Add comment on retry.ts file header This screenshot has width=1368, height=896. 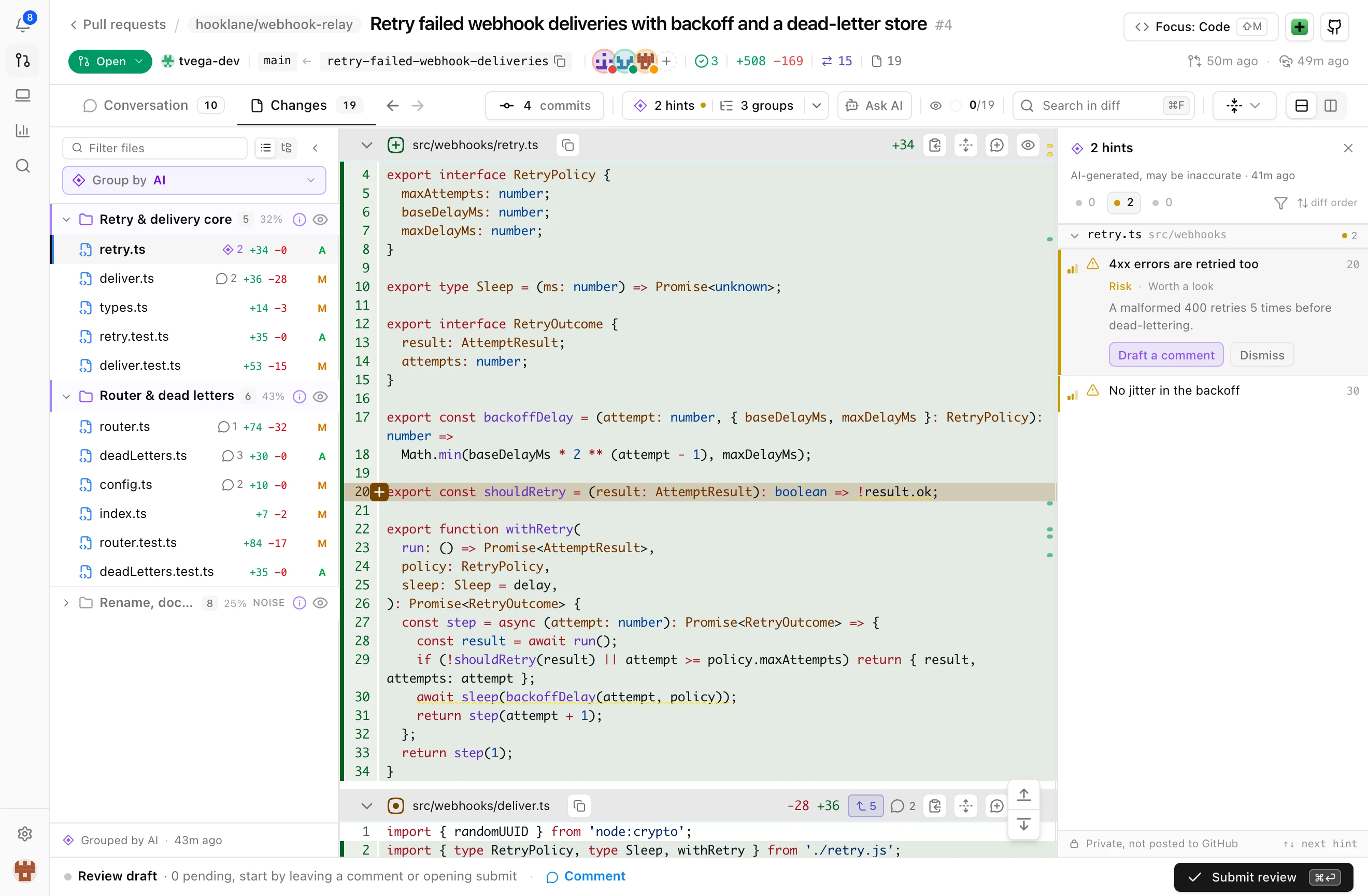(x=997, y=146)
